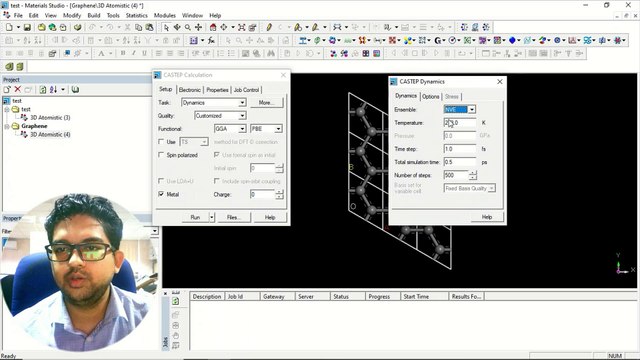Viewport: 640px width, 360px height.
Task: Click the Temperature input field
Action: pyautogui.click(x=460, y=122)
